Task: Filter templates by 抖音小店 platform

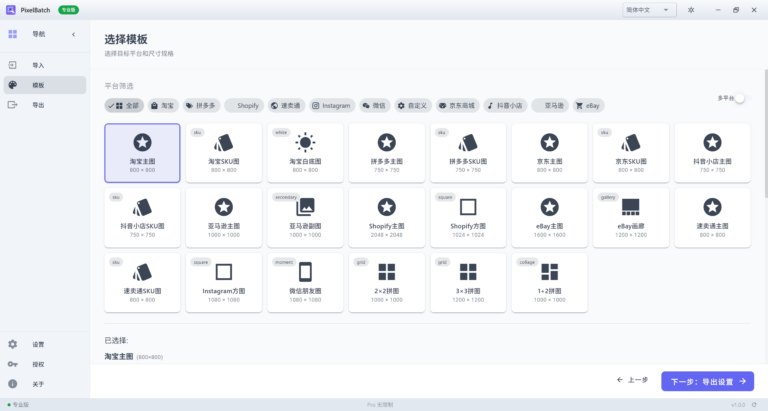Action: tap(505, 105)
